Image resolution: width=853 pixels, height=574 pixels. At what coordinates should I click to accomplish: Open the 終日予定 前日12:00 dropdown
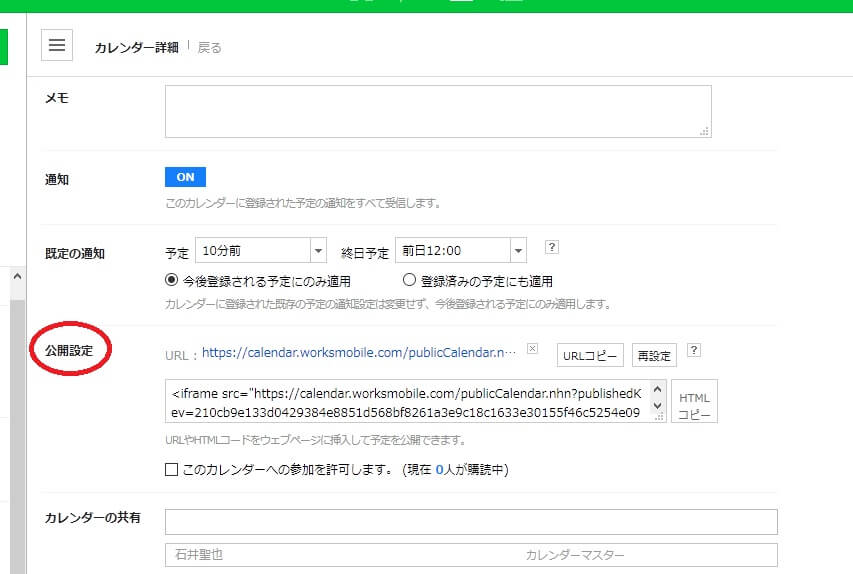click(x=460, y=251)
